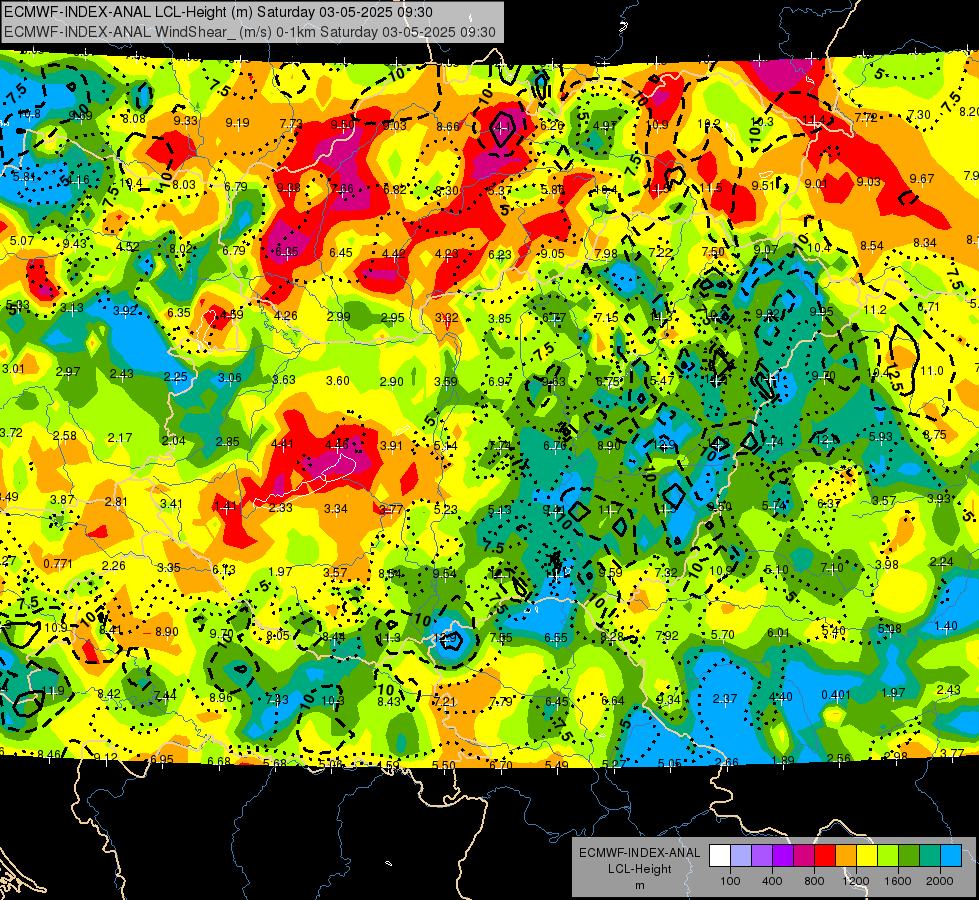Image resolution: width=979 pixels, height=900 pixels.
Task: Click the wind shear value '5.23'
Action: (445, 510)
